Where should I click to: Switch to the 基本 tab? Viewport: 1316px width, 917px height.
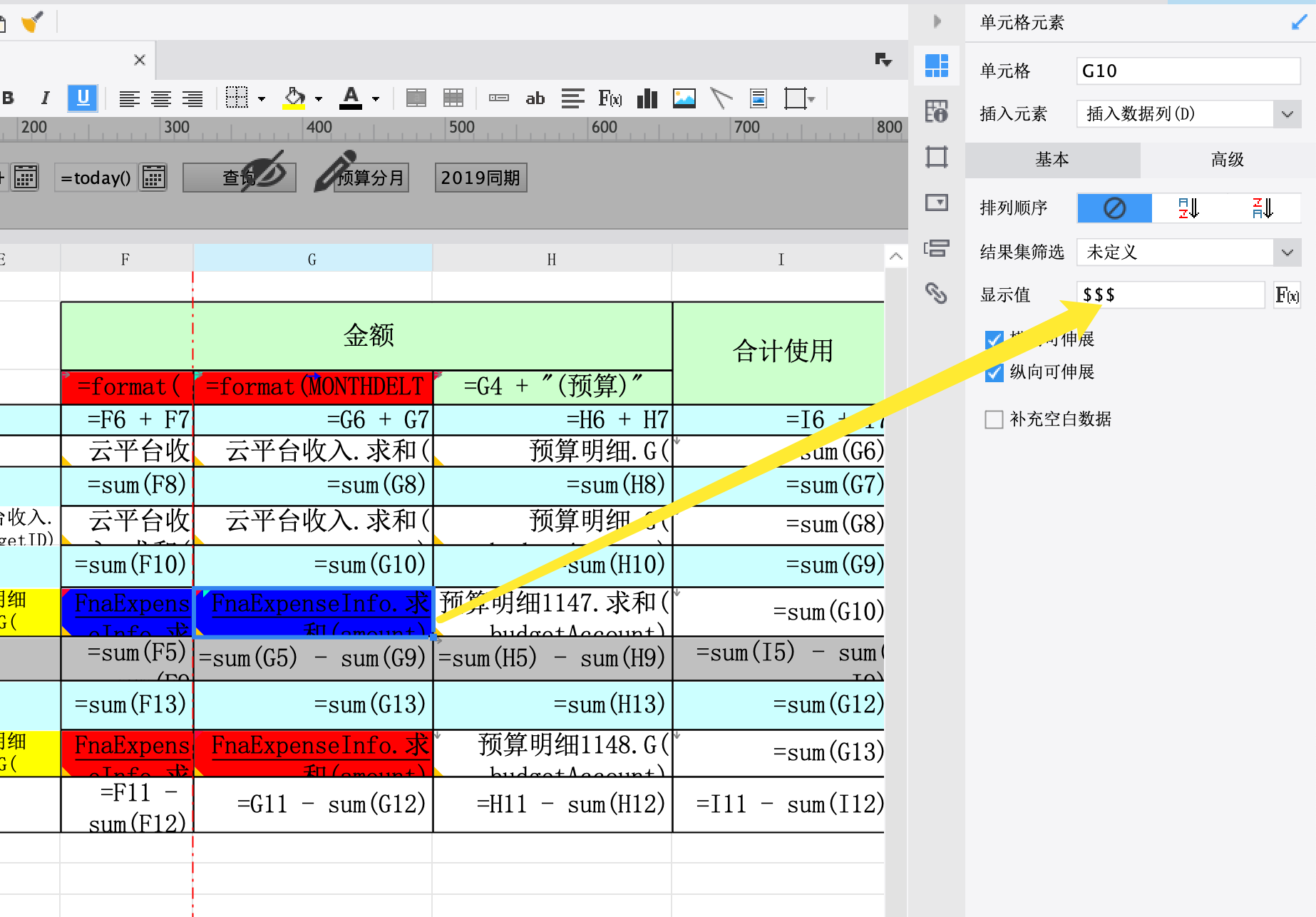click(1052, 160)
